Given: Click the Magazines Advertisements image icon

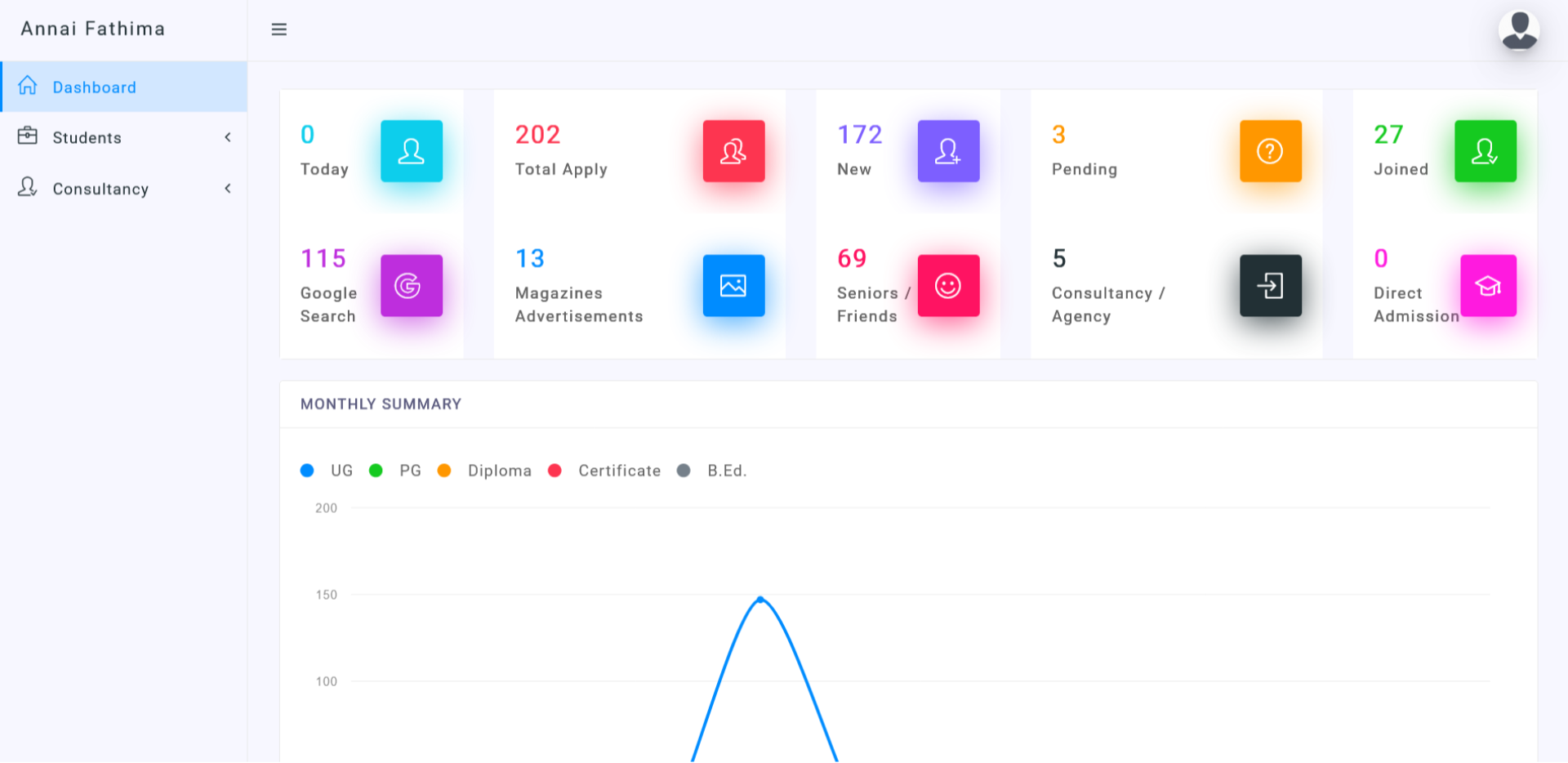Looking at the screenshot, I should pos(733,285).
